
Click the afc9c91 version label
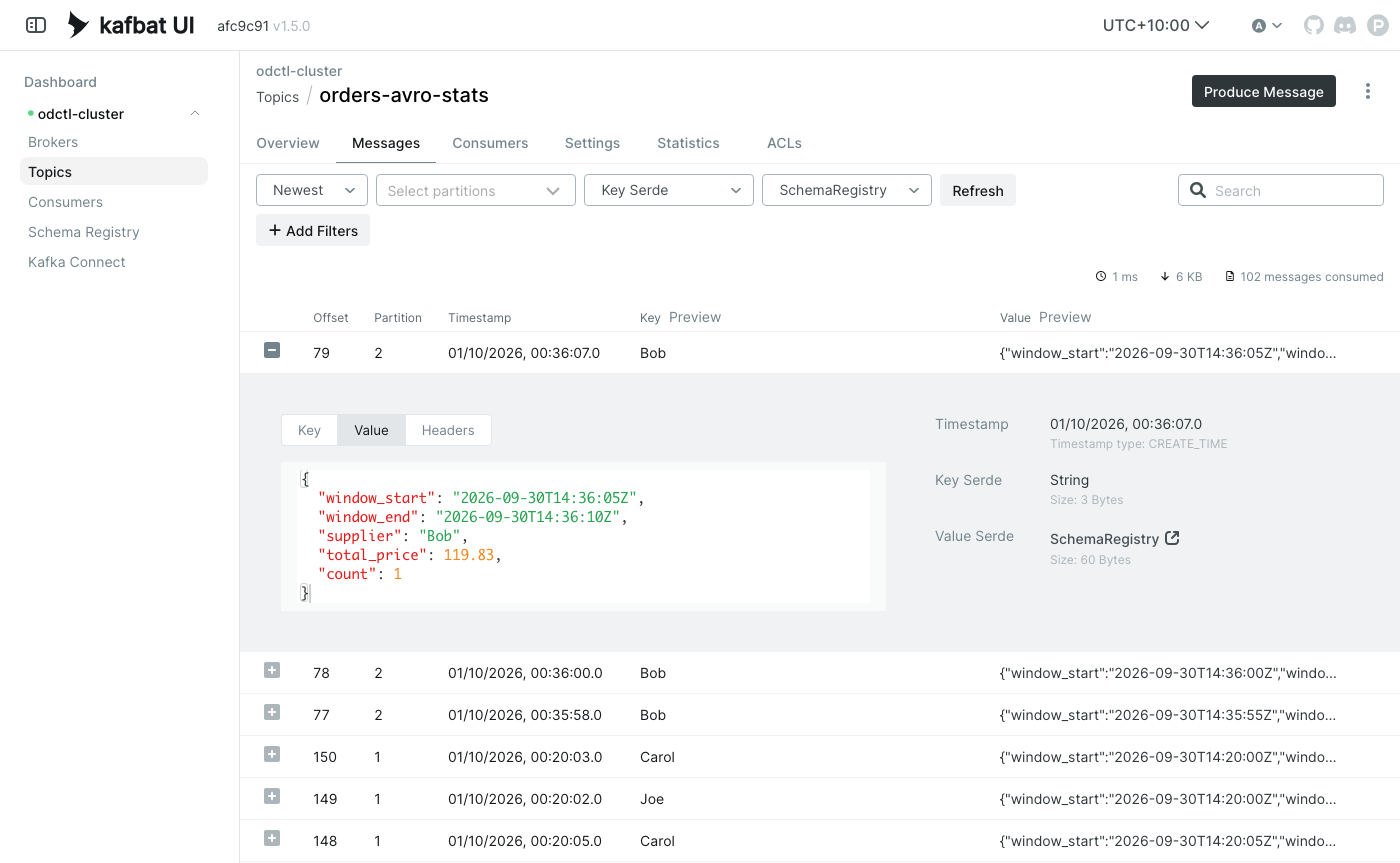pos(243,26)
